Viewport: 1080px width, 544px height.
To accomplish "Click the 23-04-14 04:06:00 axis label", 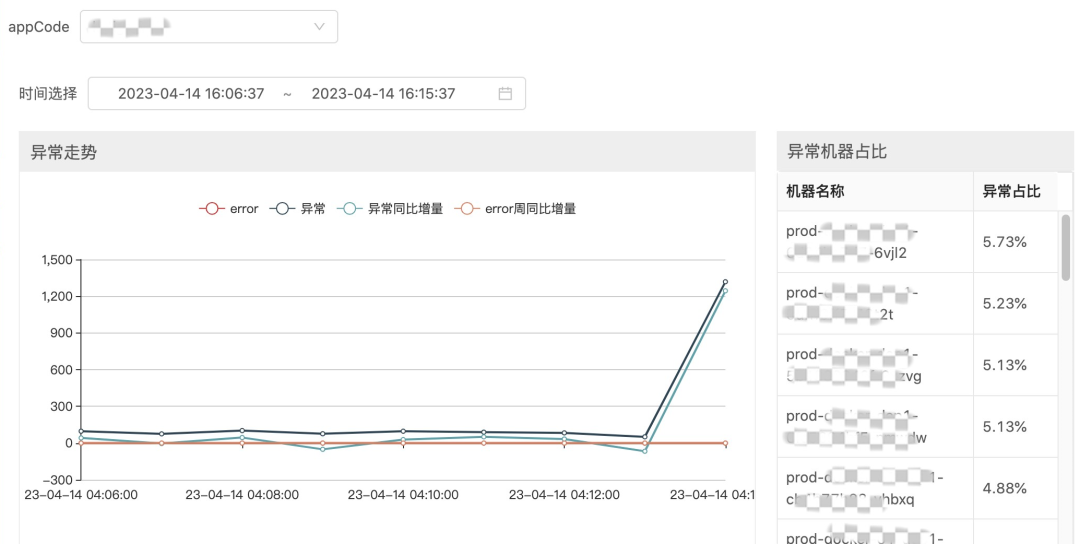I will coord(81,494).
